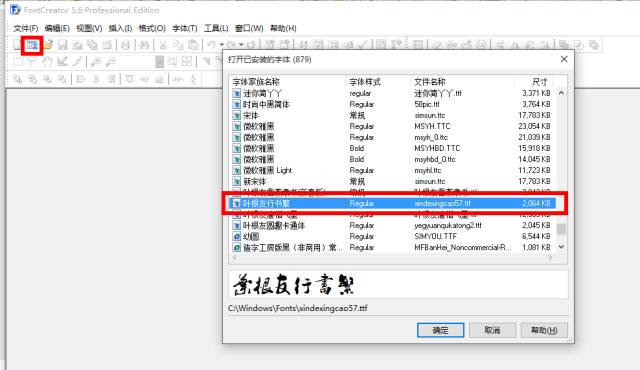
Task: Select the 时尚中黑简体 font row
Action: (x=393, y=104)
